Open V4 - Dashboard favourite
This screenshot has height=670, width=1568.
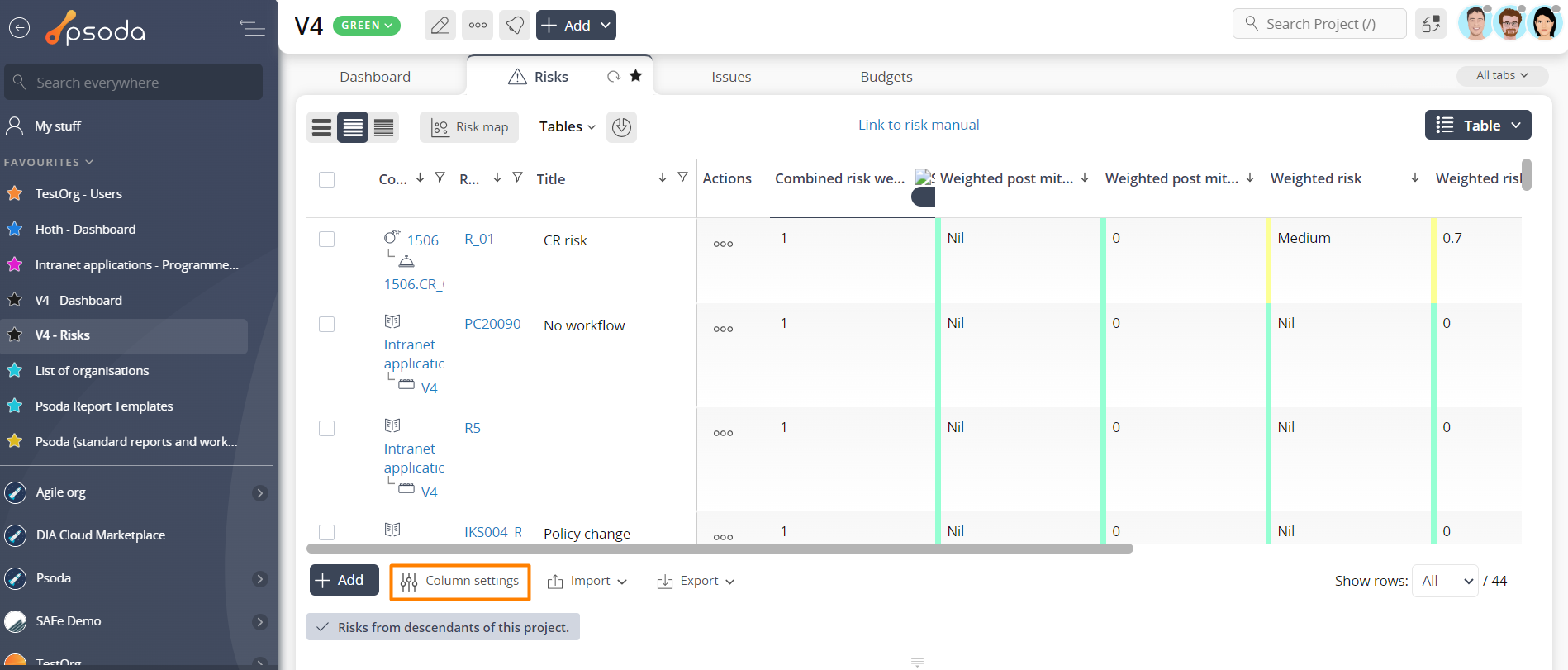click(78, 300)
